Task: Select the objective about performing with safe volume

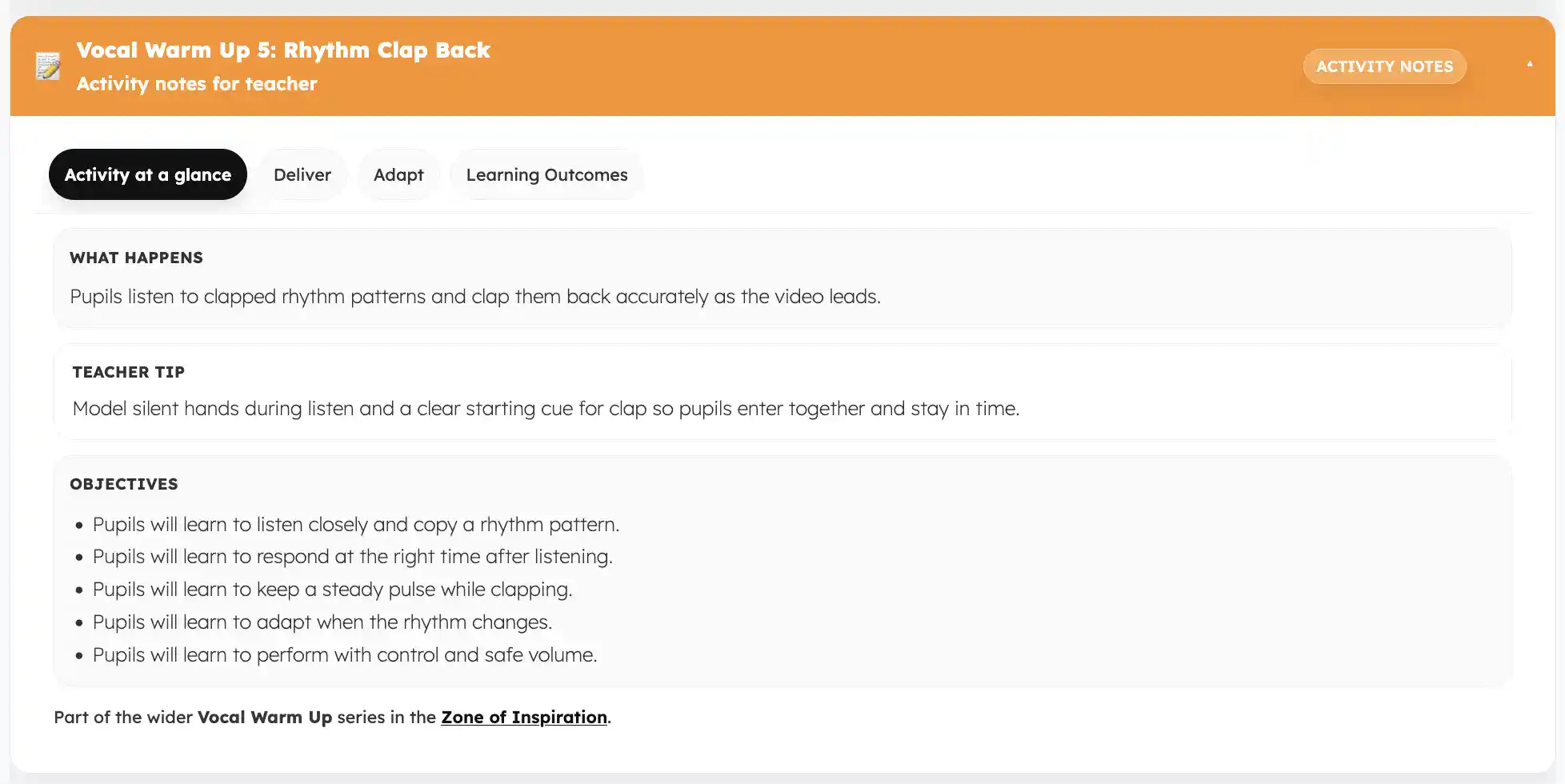Action: [345, 654]
